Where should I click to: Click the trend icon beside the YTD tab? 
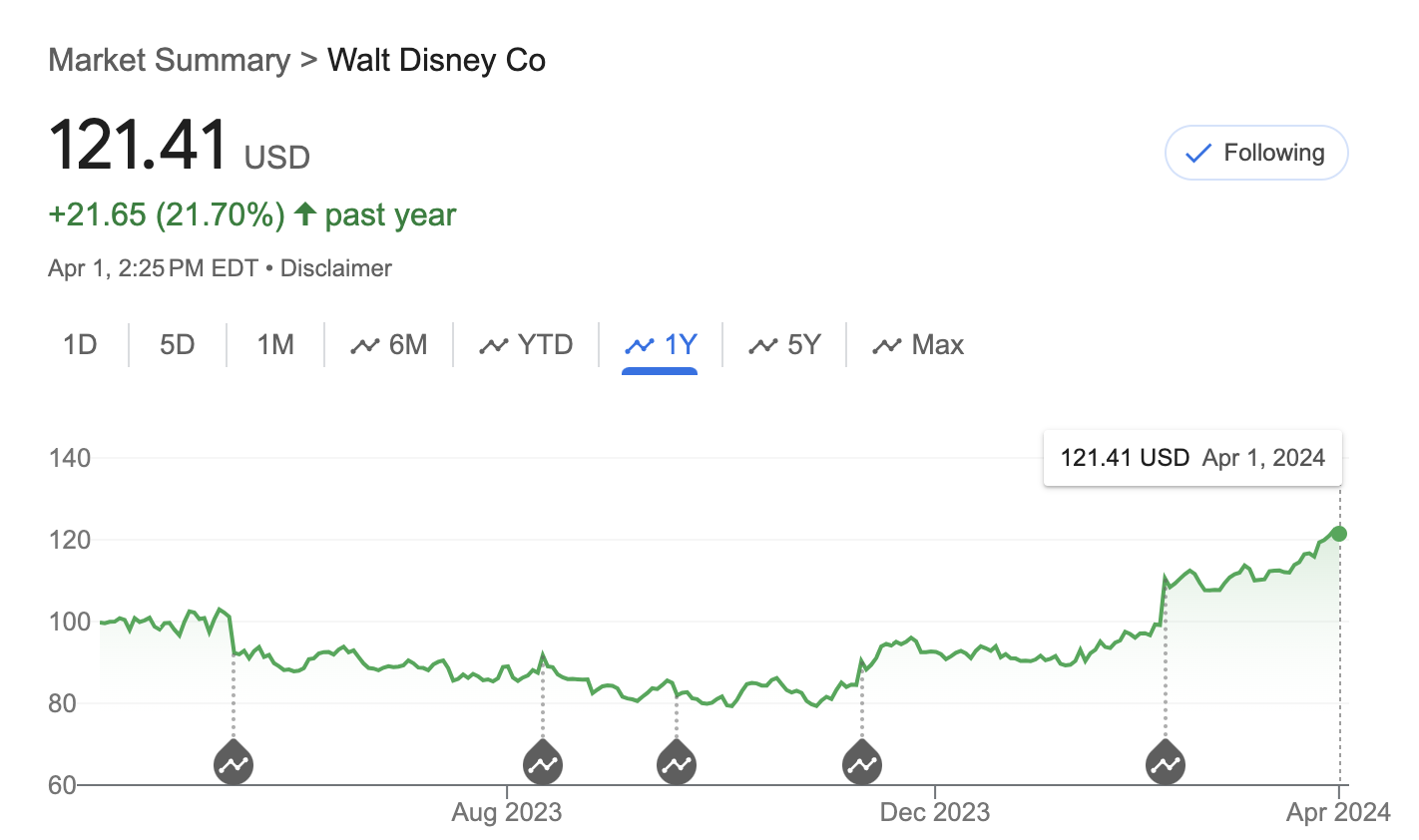tap(493, 345)
